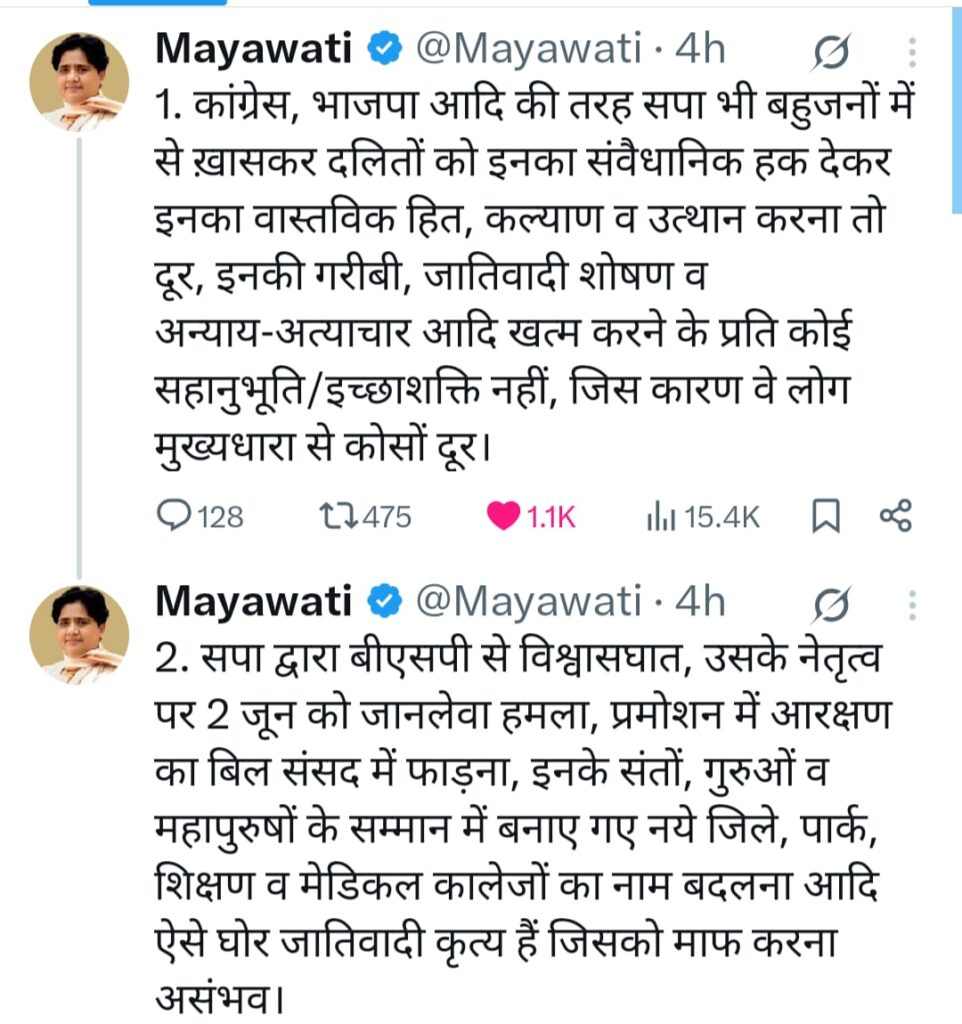
Task: Unlike the first tweet with 1.1K likes
Action: (501, 516)
